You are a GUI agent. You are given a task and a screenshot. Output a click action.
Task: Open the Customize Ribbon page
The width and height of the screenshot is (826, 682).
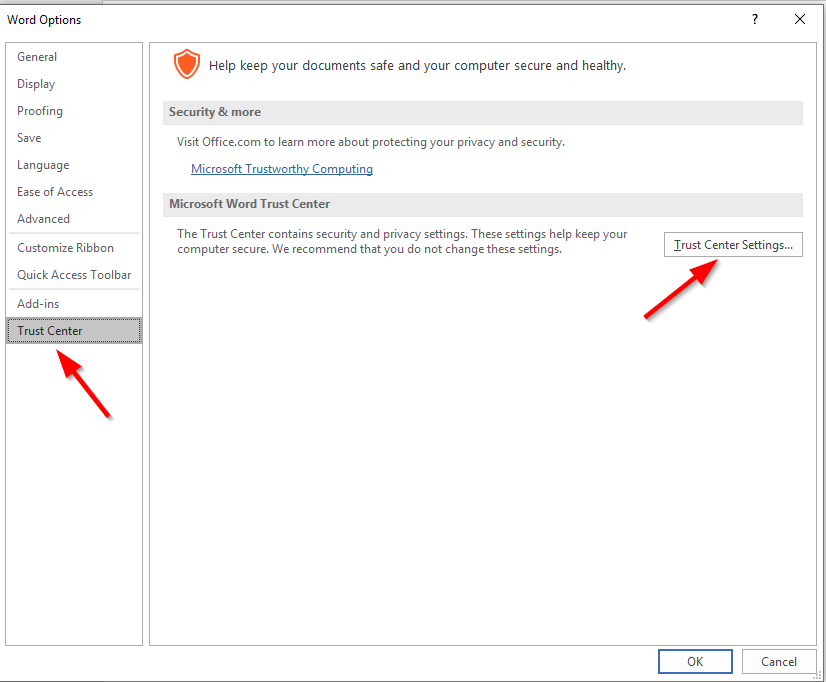tap(65, 248)
